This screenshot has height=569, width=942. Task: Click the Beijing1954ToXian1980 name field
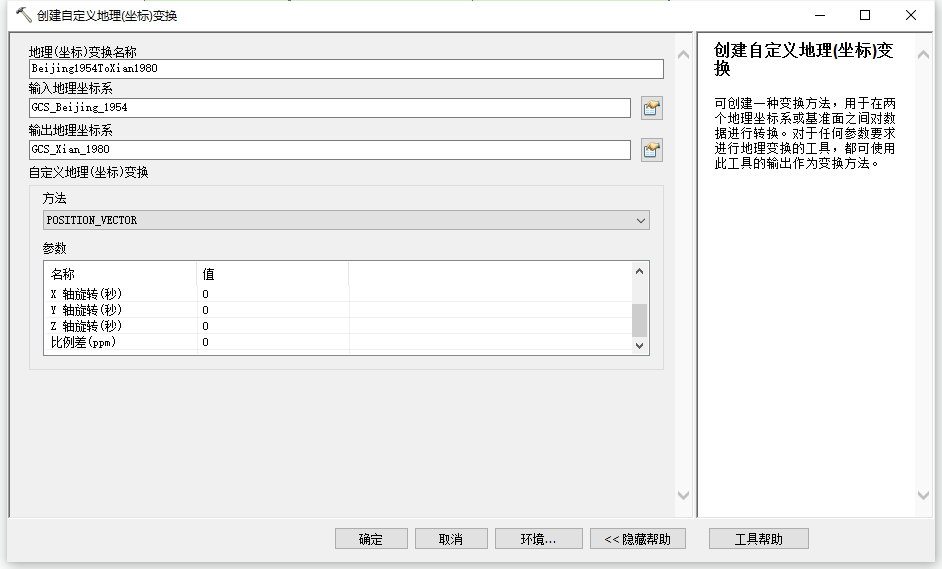point(346,69)
